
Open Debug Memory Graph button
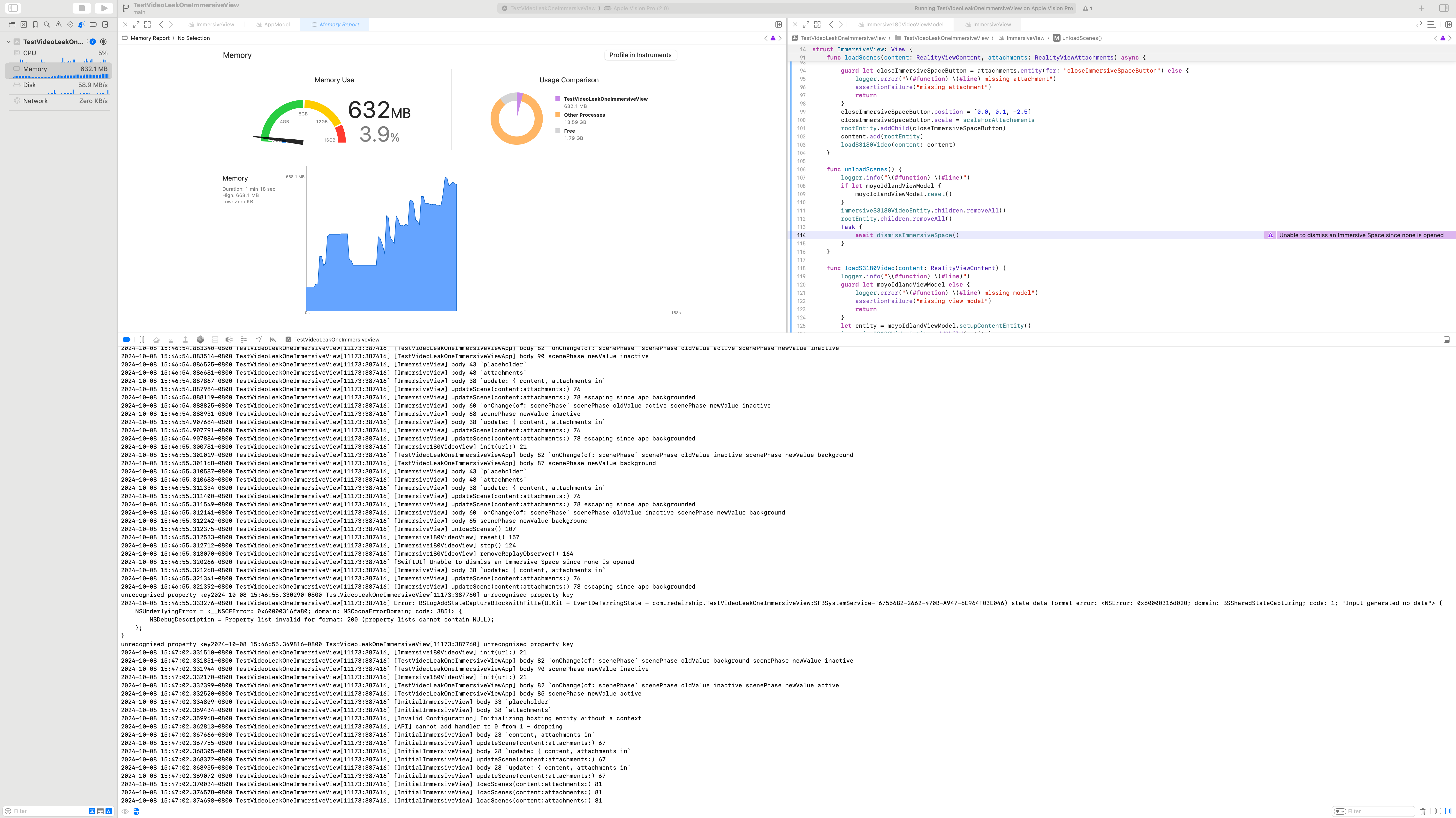click(244, 340)
